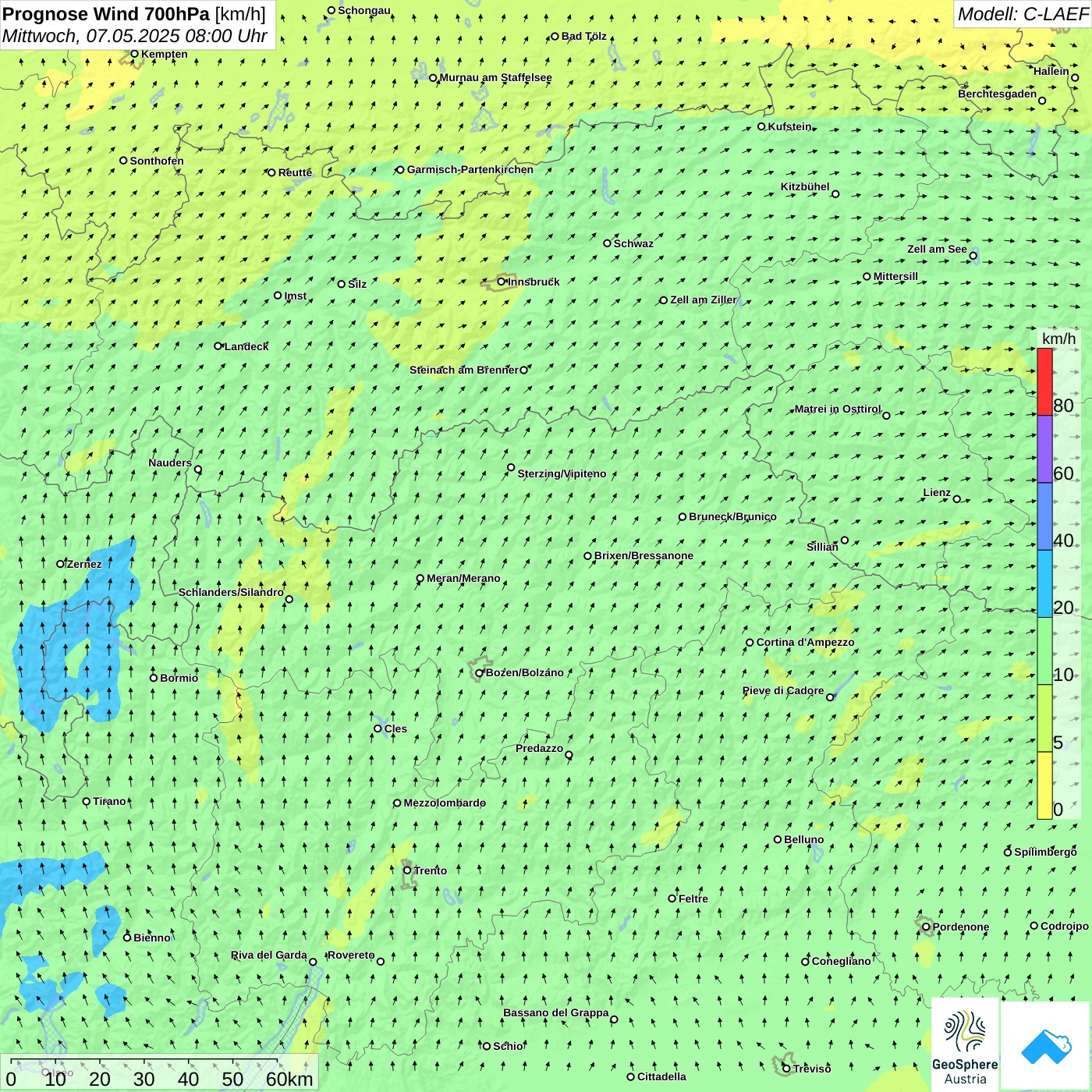Click the 'Bad Tölz' label
1092x1092 pixels.
[x=583, y=36]
